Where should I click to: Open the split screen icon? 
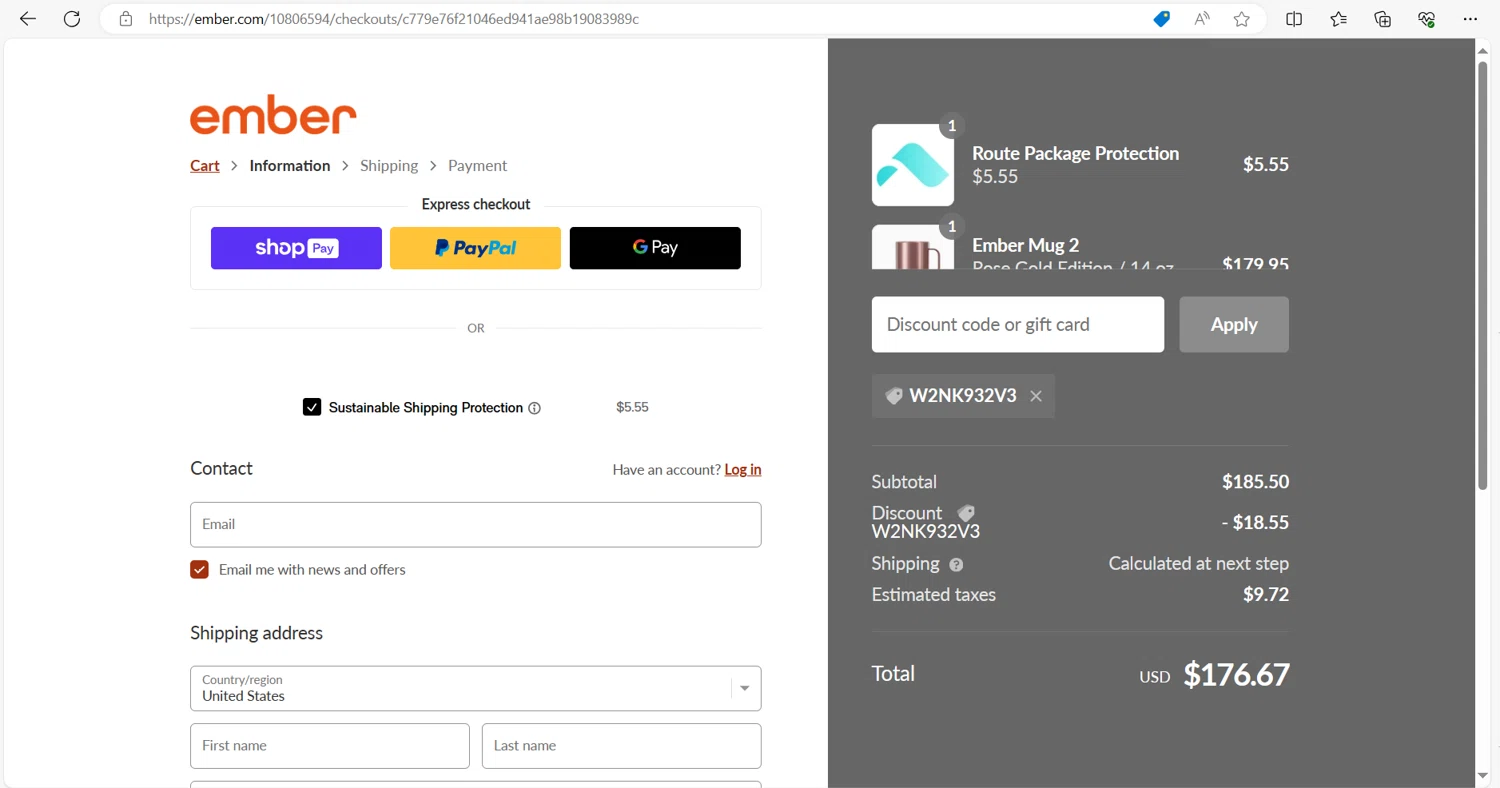click(x=1294, y=19)
